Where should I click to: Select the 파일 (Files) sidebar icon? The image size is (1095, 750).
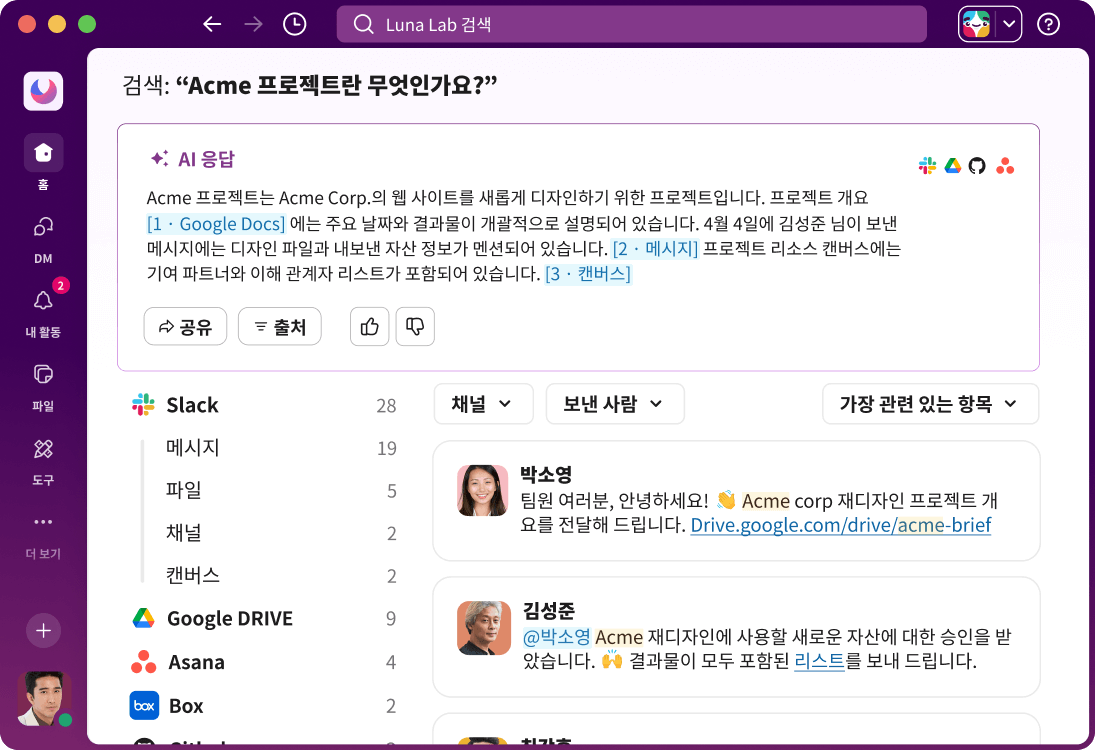[x=43, y=374]
